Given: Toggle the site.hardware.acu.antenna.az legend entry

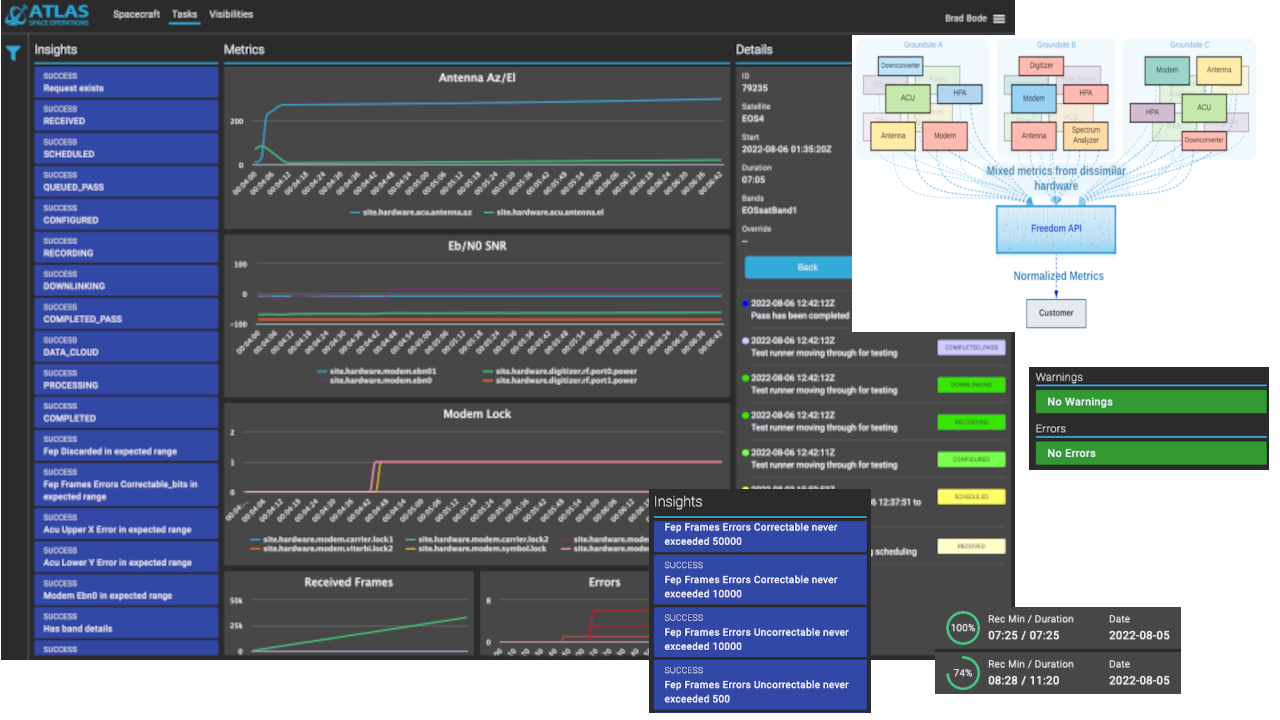Looking at the screenshot, I should coord(411,212).
